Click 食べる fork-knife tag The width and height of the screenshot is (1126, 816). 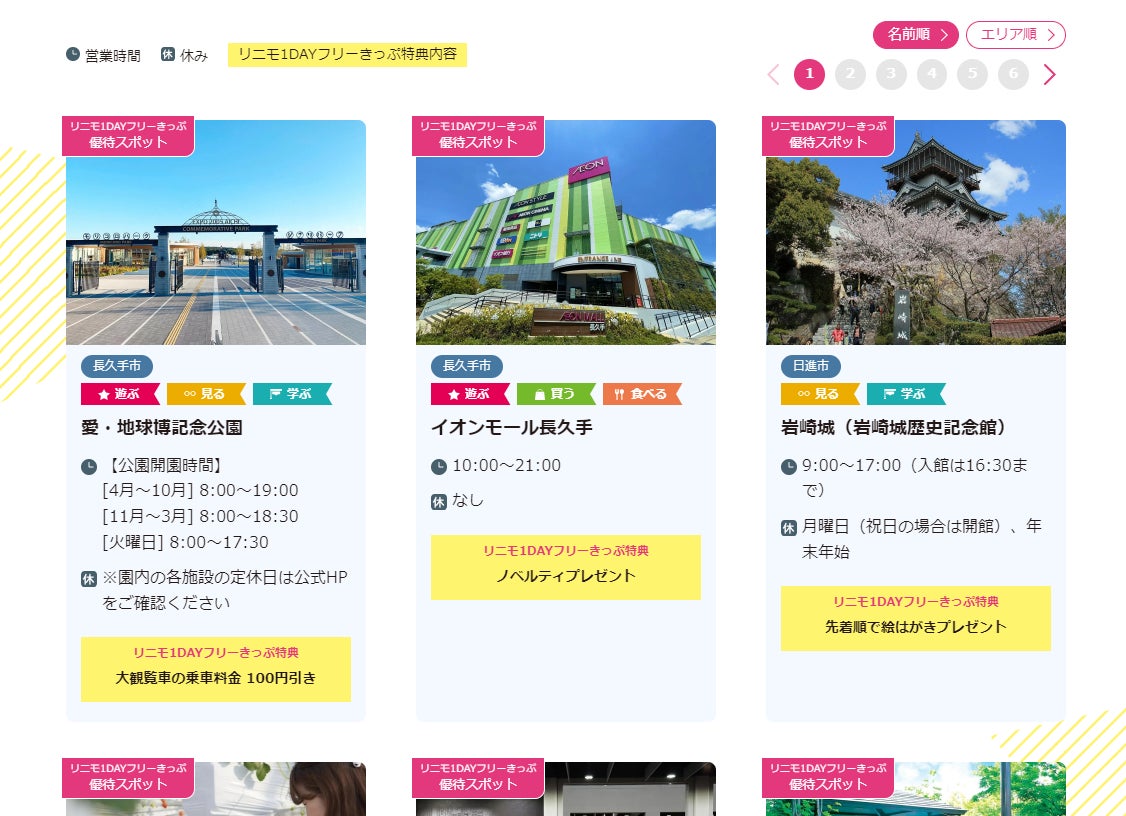coord(643,394)
